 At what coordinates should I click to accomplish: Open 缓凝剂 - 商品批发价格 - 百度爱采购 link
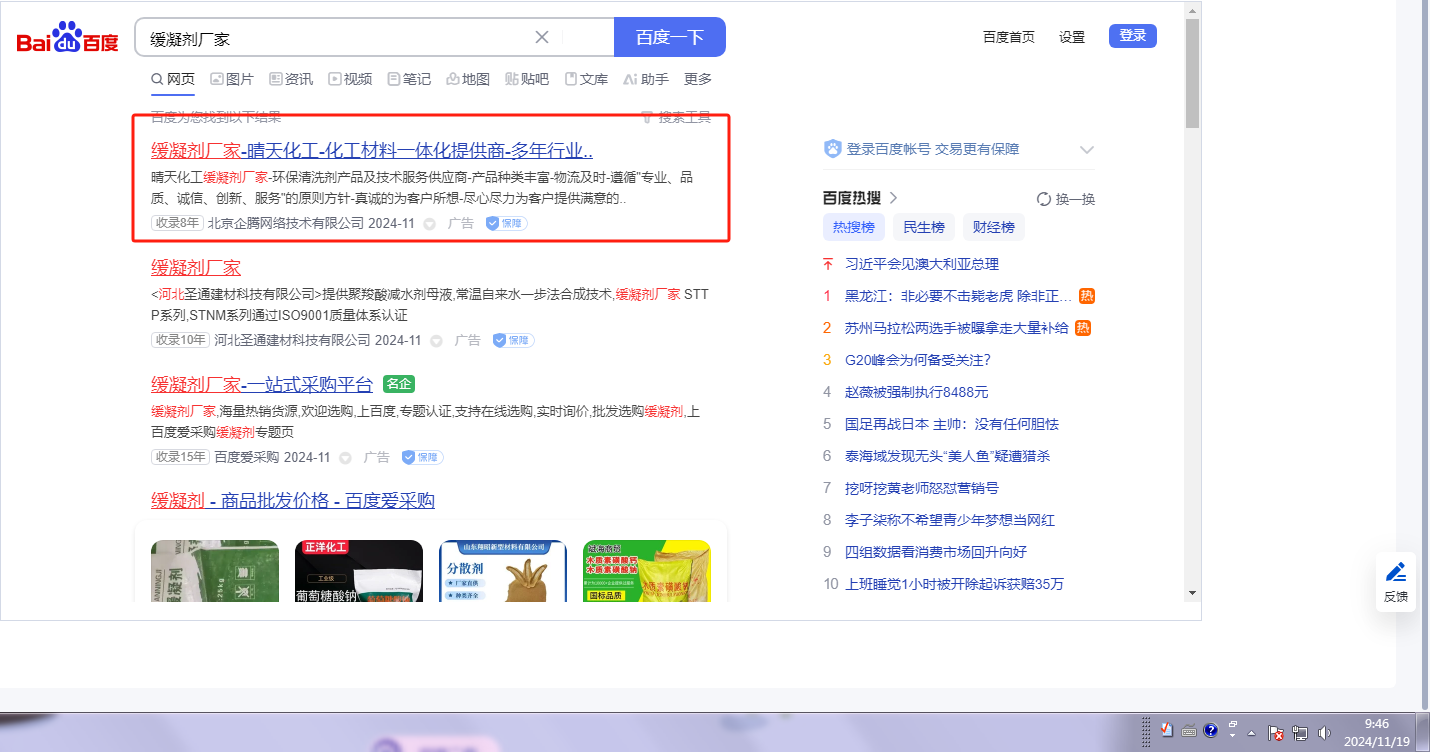pyautogui.click(x=293, y=501)
